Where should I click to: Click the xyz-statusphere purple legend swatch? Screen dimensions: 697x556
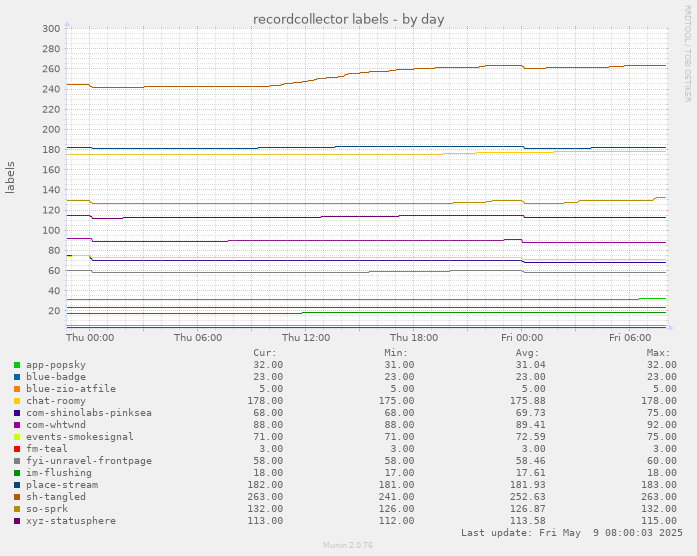point(17,521)
